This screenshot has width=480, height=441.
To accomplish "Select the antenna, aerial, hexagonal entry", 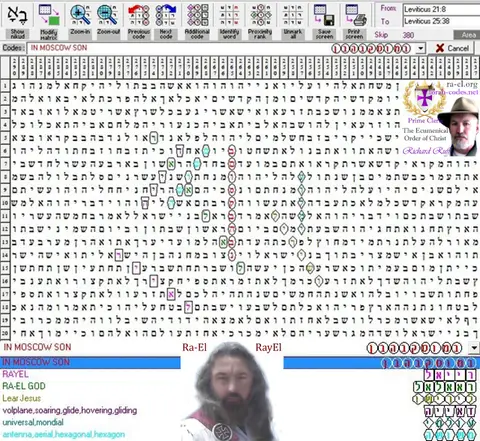I will click(63, 434).
